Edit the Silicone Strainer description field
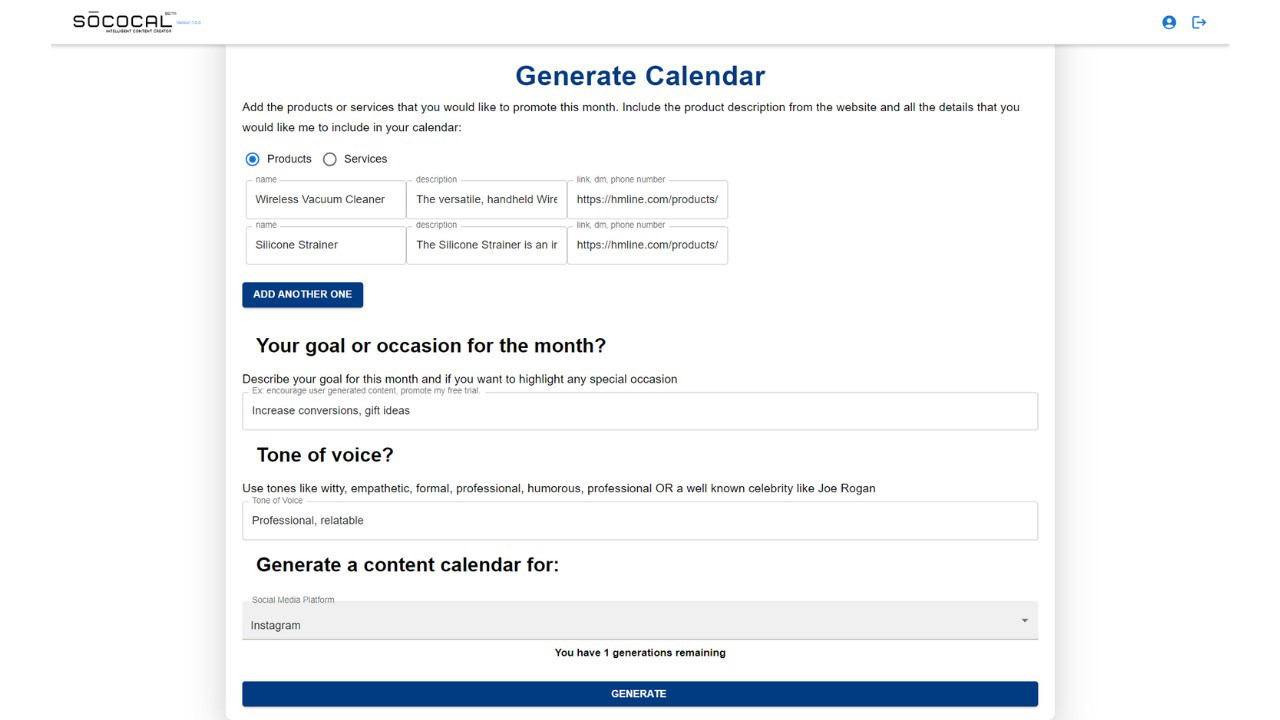 coord(486,245)
